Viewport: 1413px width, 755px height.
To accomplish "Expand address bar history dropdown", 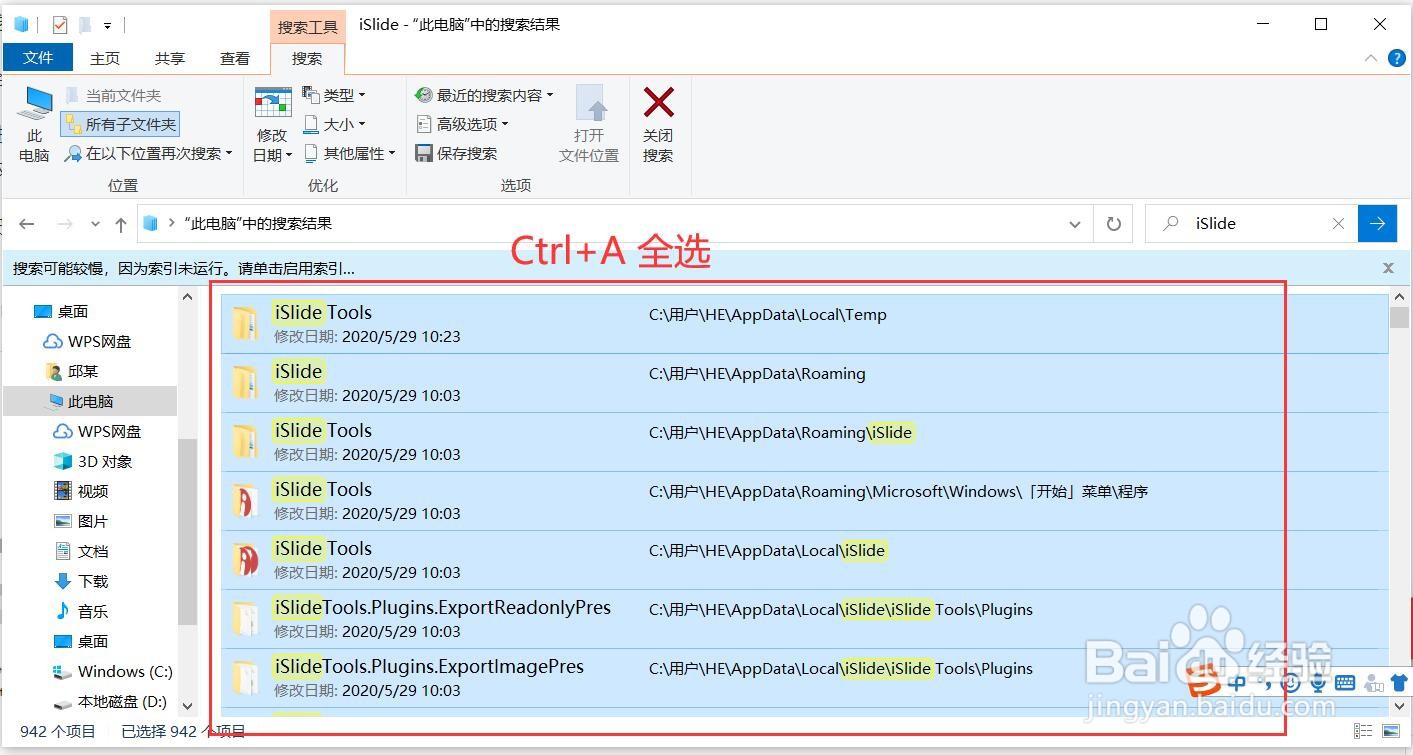I will click(1075, 224).
